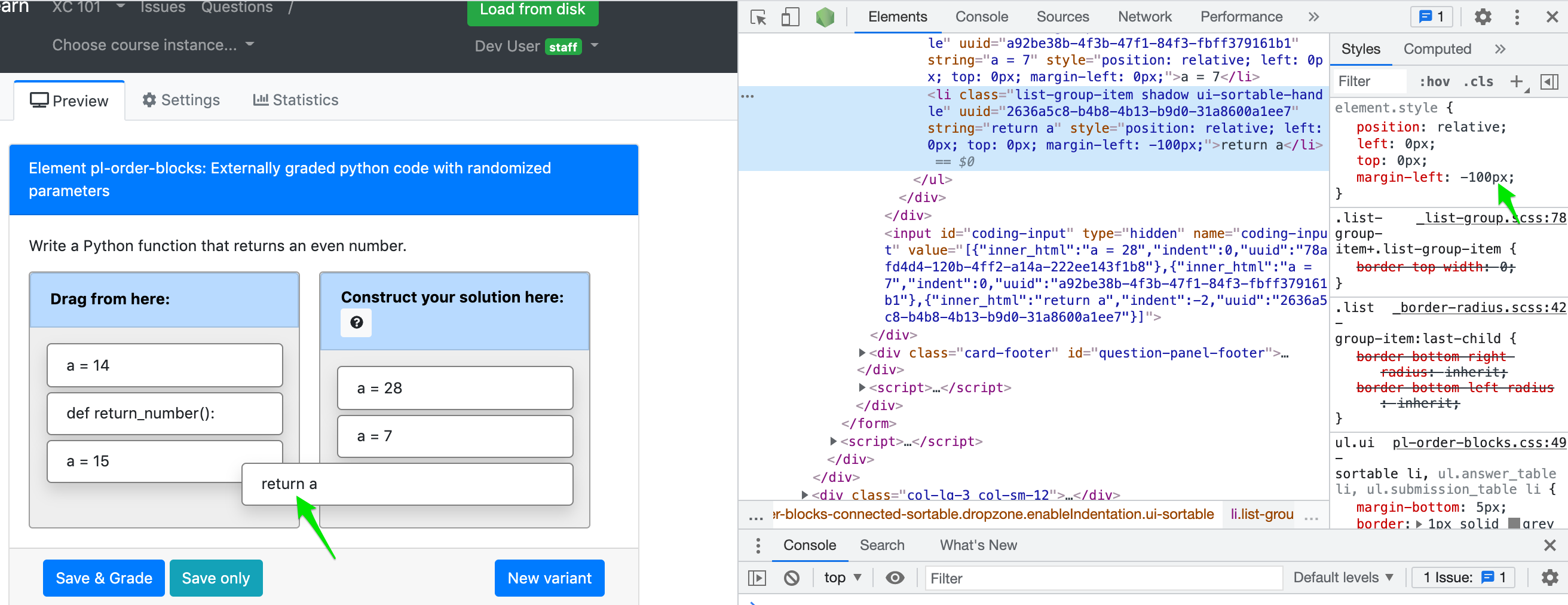Toggle device toolbar mode

point(790,17)
